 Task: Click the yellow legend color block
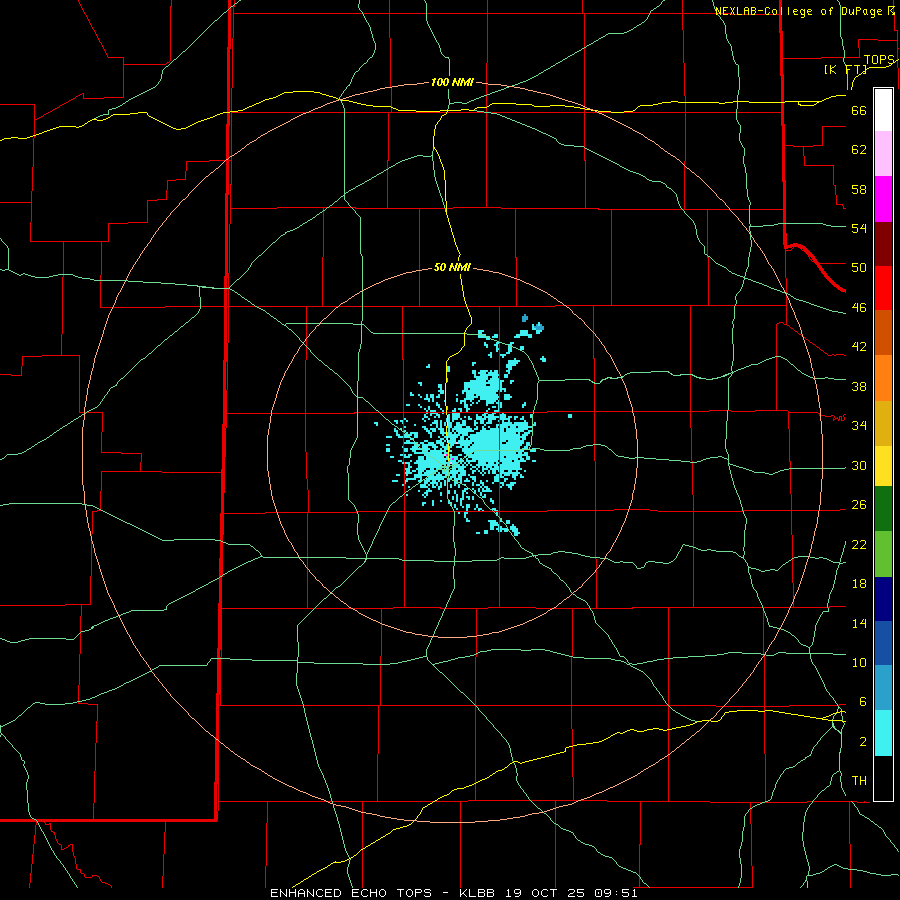pos(883,466)
